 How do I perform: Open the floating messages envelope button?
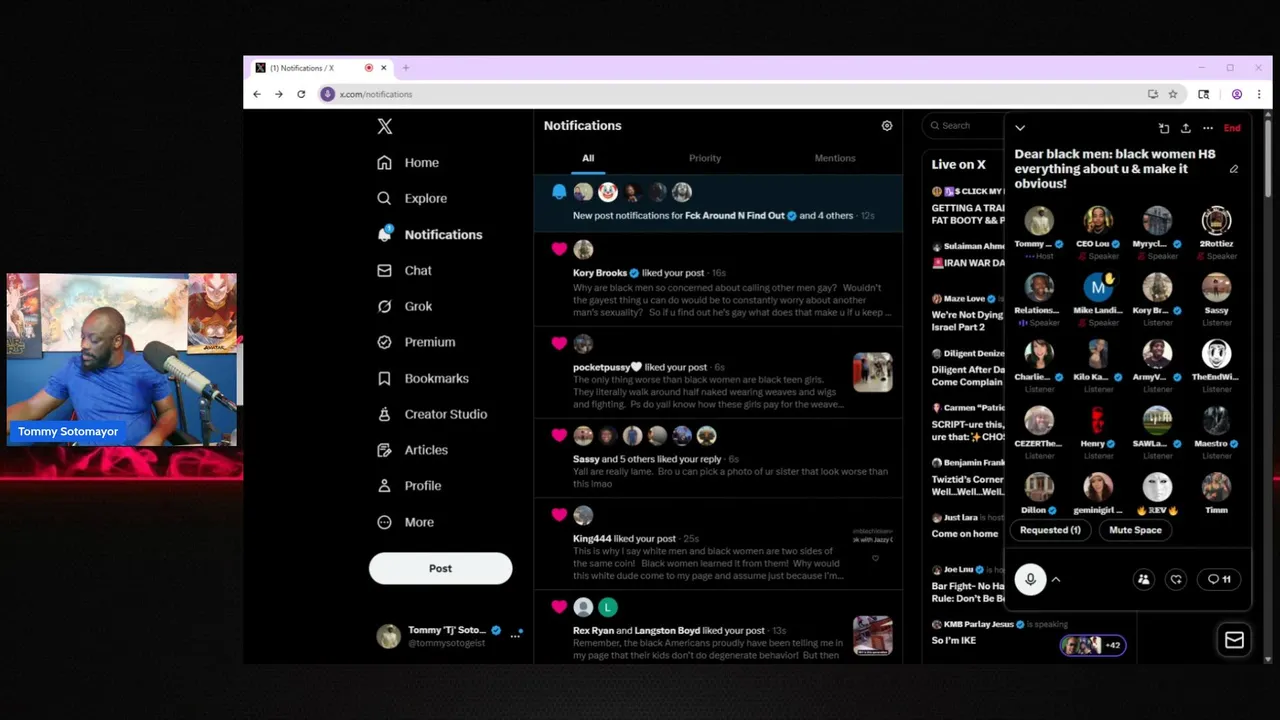click(x=1234, y=640)
